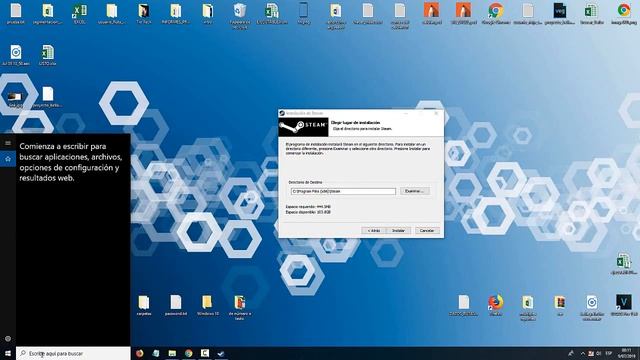The image size is (640, 360).
Task: Select the password.txt file icon
Action: coord(176,305)
